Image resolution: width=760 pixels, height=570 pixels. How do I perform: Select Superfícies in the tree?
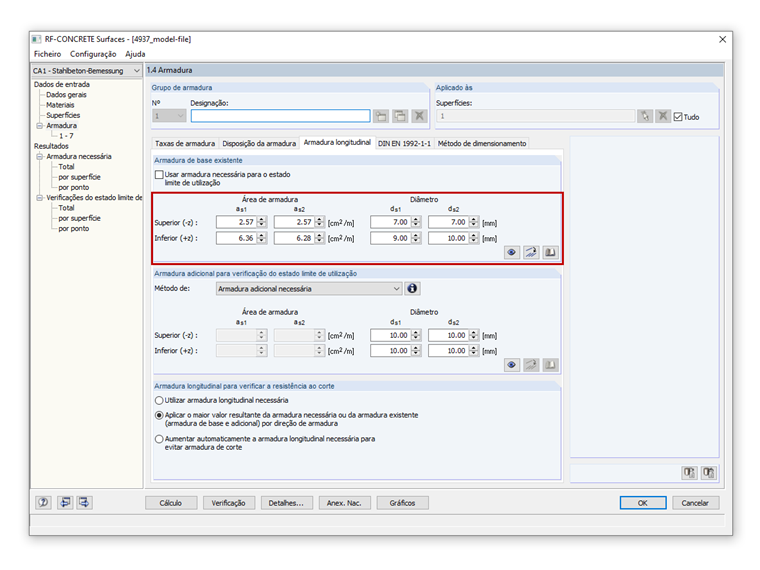[x=63, y=115]
